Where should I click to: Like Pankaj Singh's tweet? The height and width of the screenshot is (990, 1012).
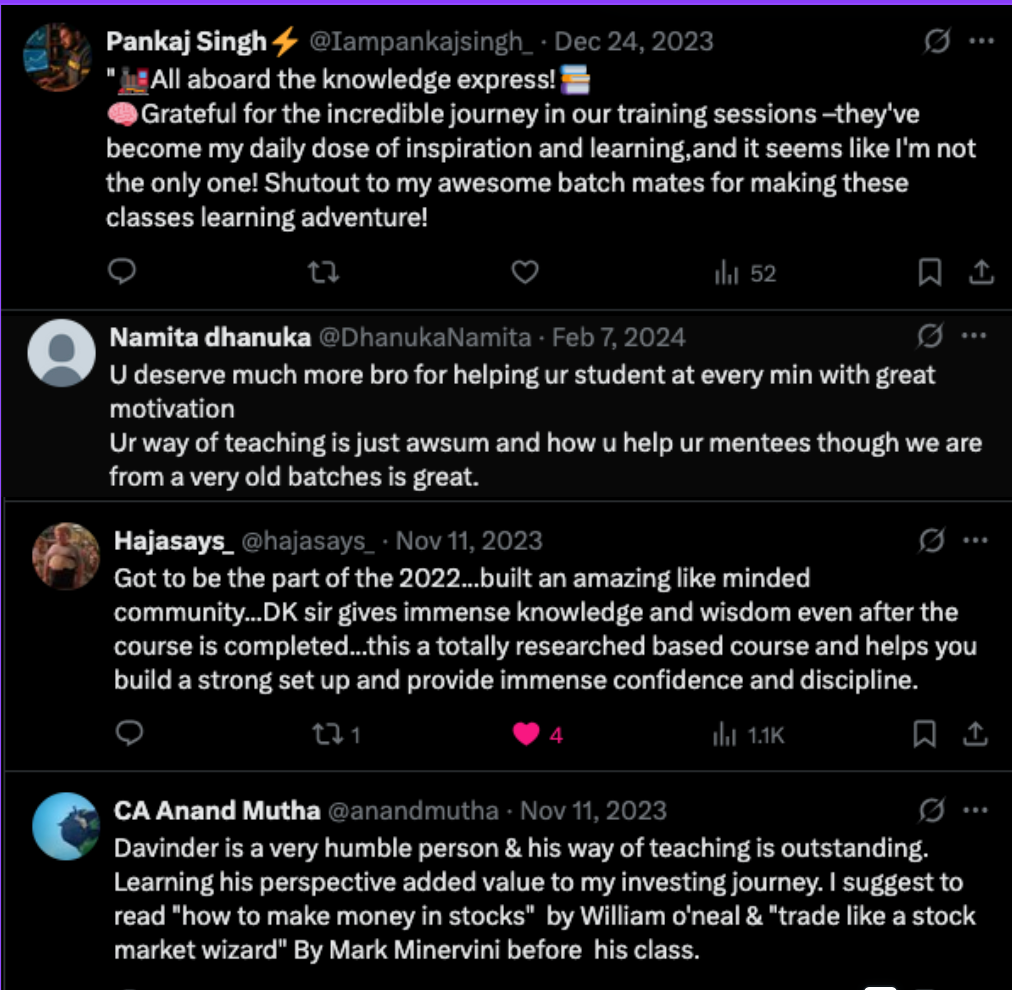pos(525,272)
